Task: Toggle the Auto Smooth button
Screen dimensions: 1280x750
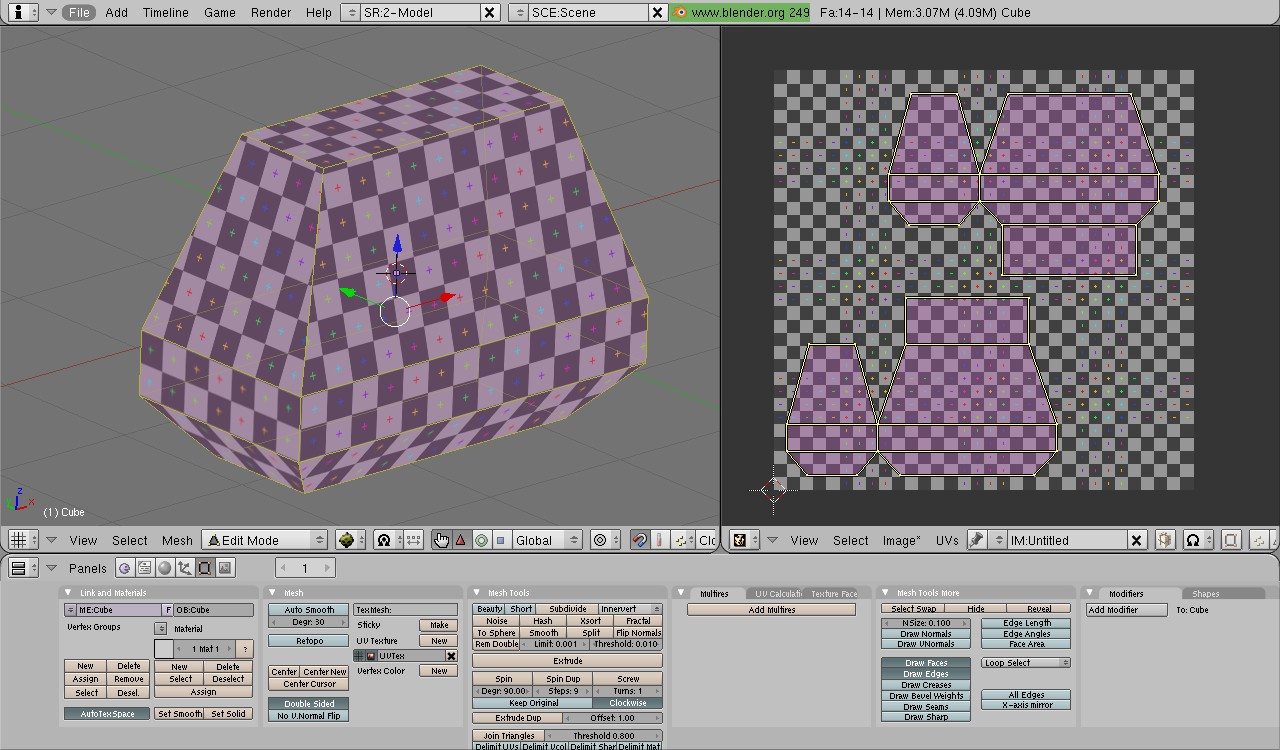Action: point(309,610)
